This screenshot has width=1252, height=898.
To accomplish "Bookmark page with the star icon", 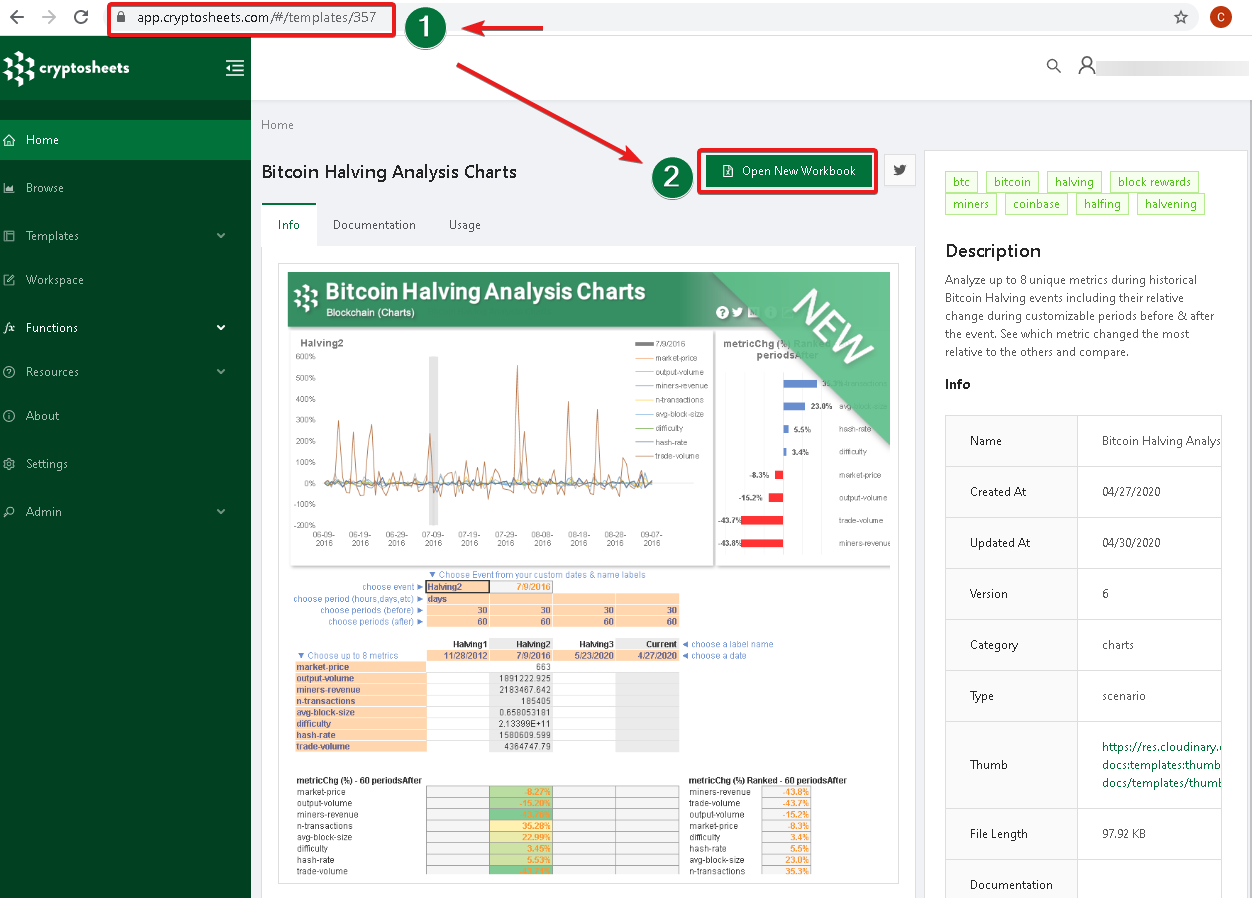I will (x=1181, y=17).
